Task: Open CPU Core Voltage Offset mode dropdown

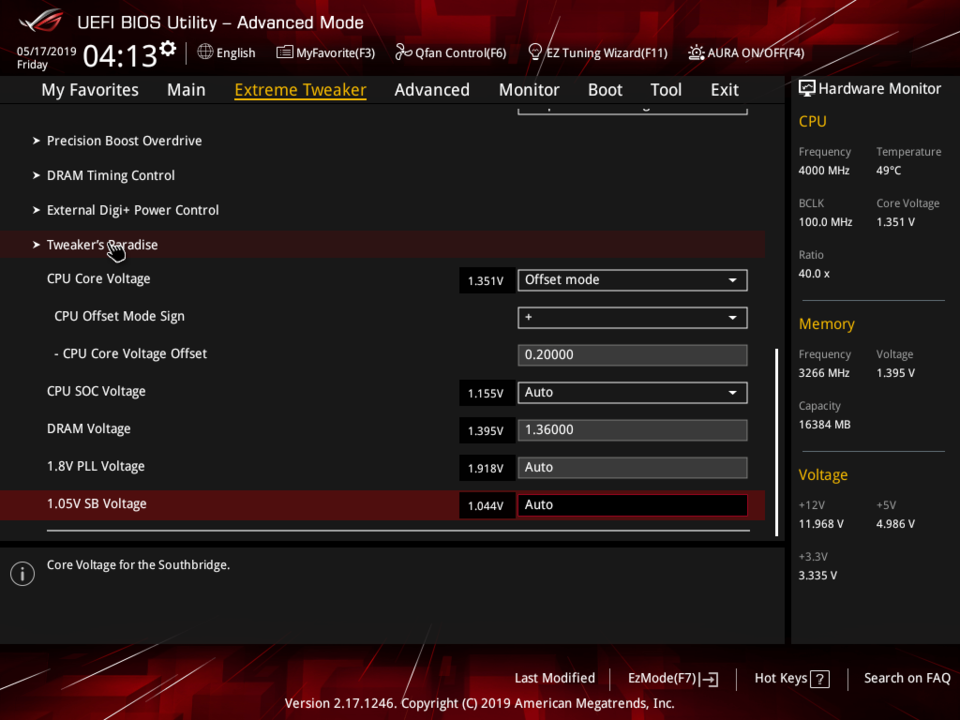Action: coord(632,280)
